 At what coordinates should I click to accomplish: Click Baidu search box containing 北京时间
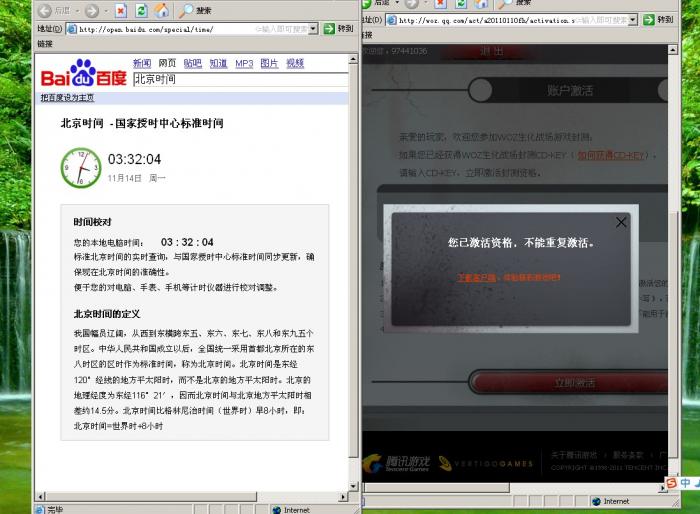pyautogui.click(x=241, y=79)
